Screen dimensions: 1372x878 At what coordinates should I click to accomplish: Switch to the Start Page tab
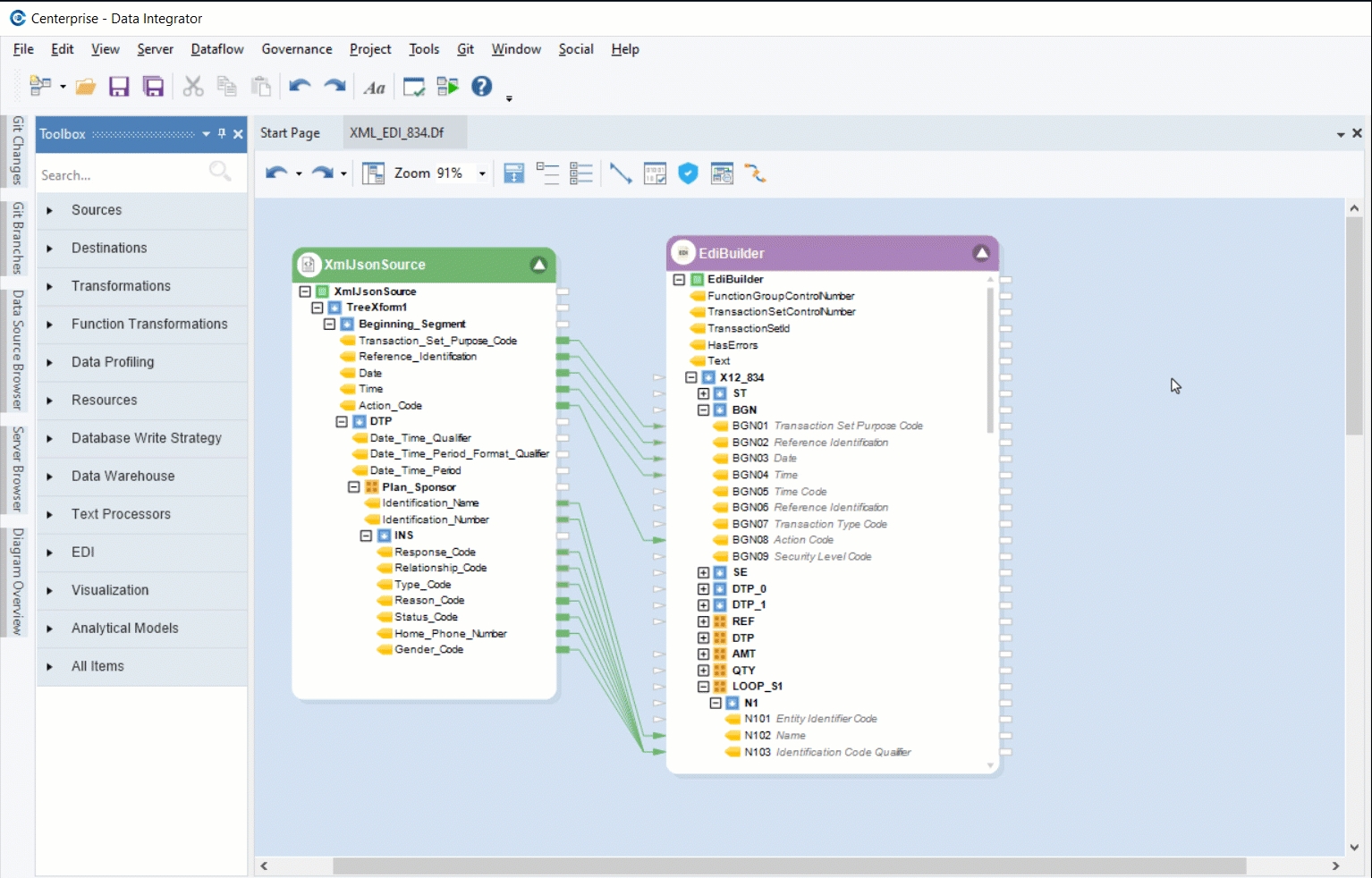(x=290, y=133)
